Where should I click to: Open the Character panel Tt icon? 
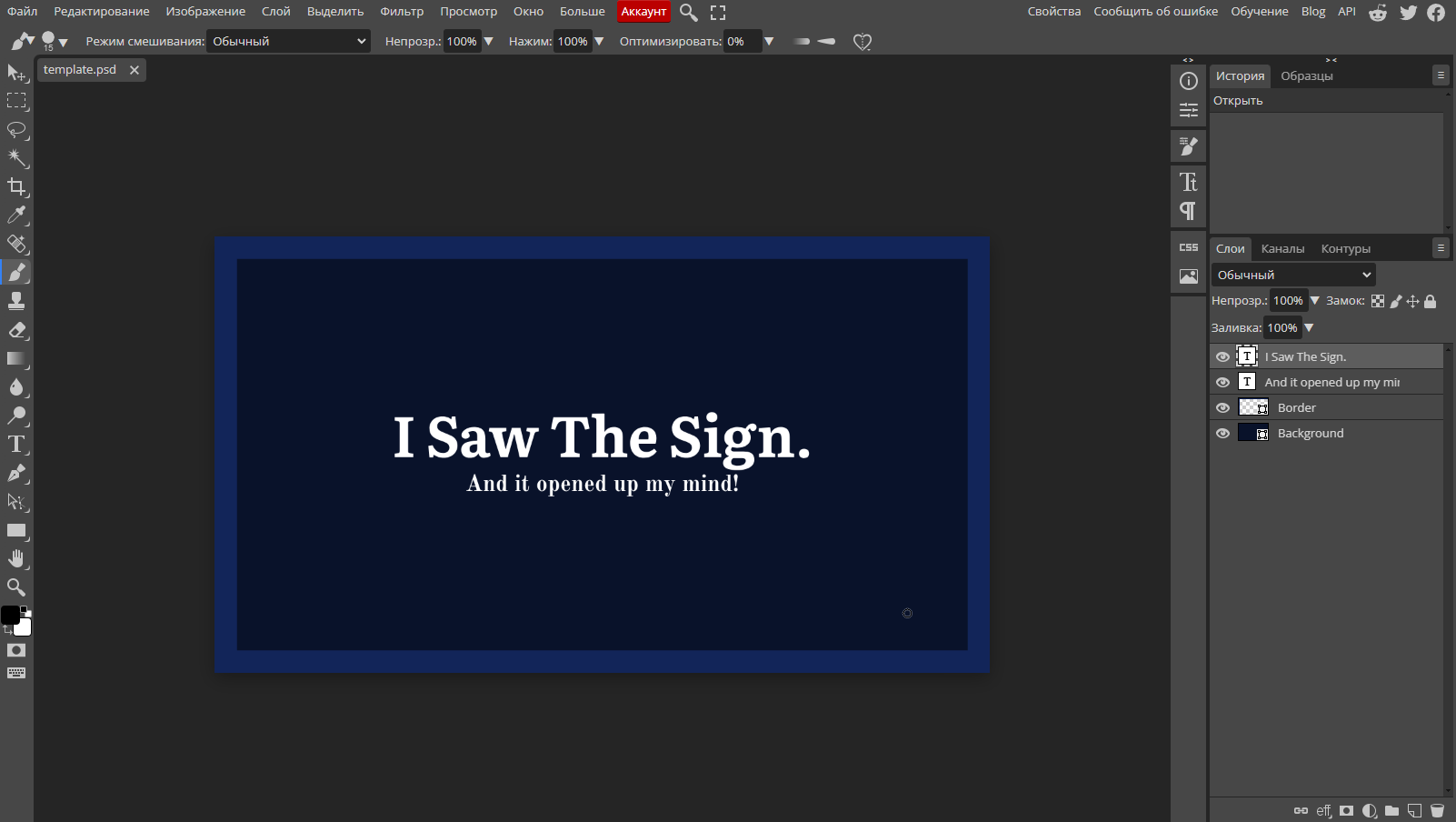(1189, 182)
